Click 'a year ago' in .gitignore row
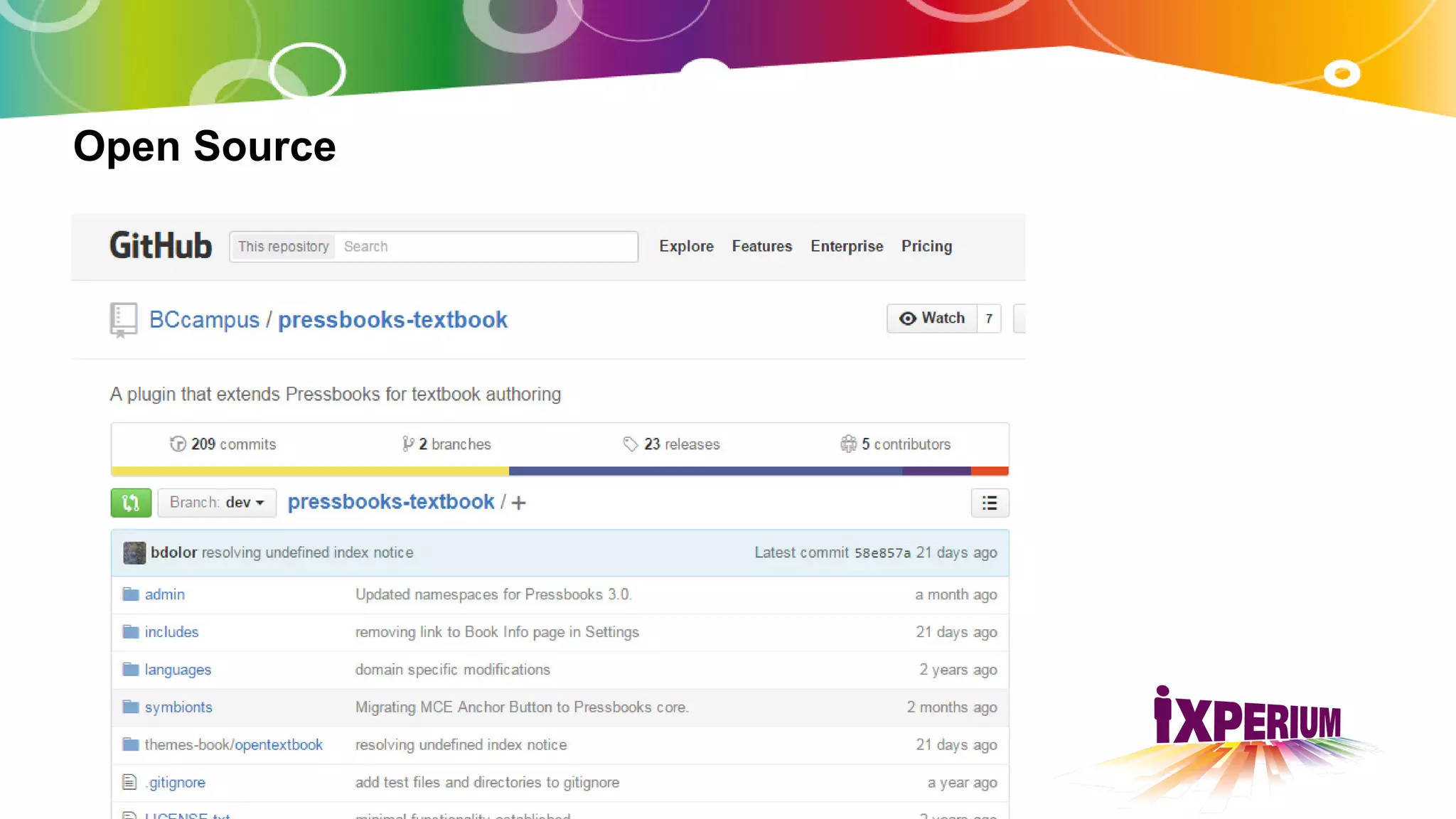This screenshot has width=1456, height=819. click(963, 783)
